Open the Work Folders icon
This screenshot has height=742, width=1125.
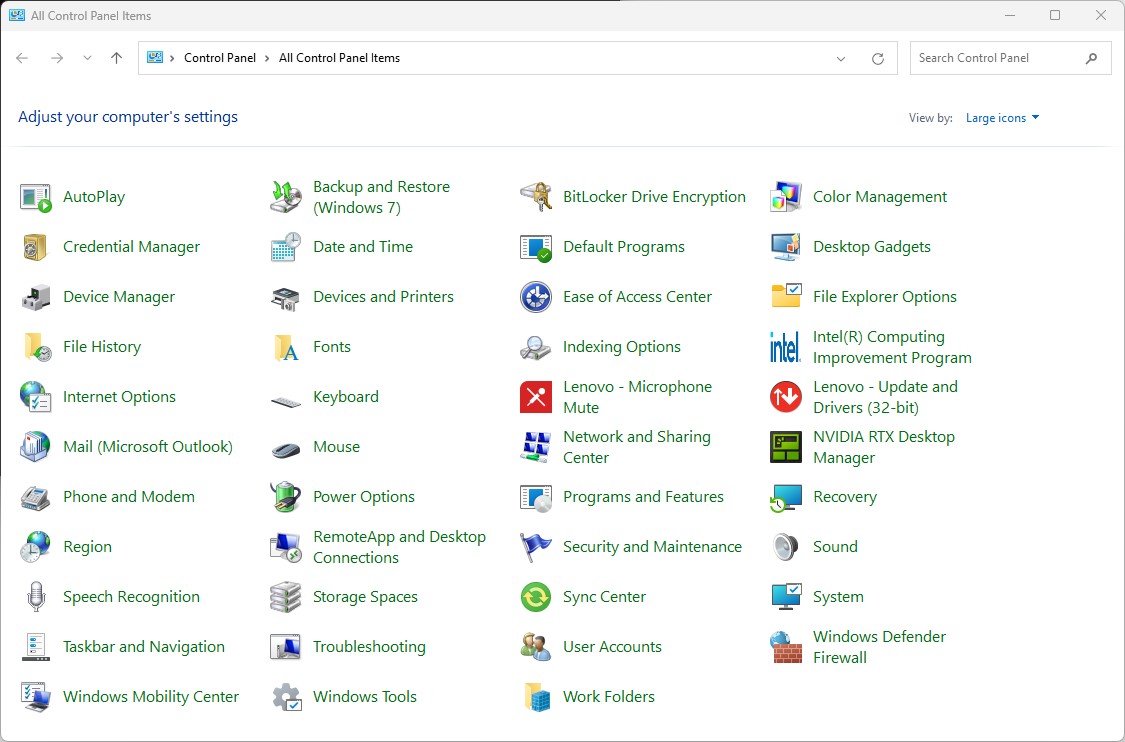click(536, 697)
